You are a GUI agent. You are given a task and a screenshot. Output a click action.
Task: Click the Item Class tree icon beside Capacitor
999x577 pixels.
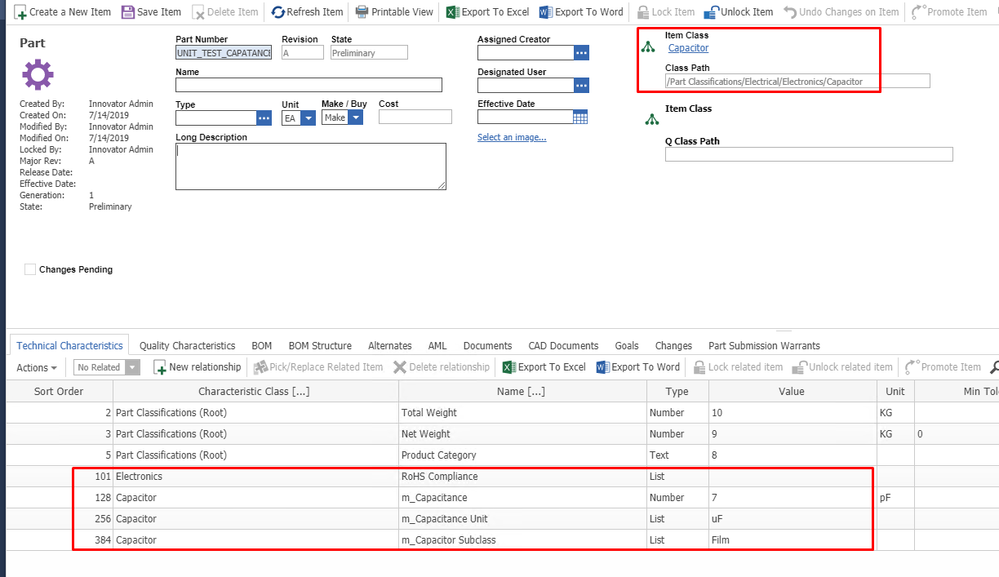(x=649, y=48)
